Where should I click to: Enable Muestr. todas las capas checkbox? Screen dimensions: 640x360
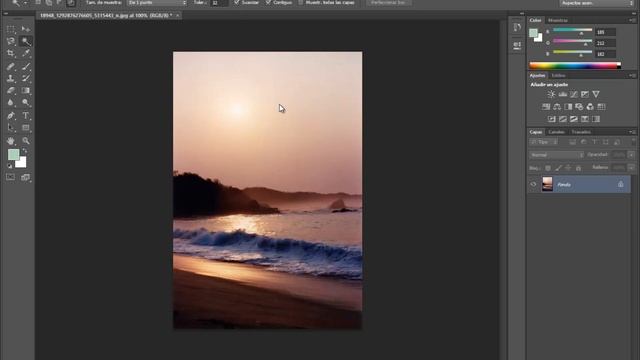click(301, 2)
